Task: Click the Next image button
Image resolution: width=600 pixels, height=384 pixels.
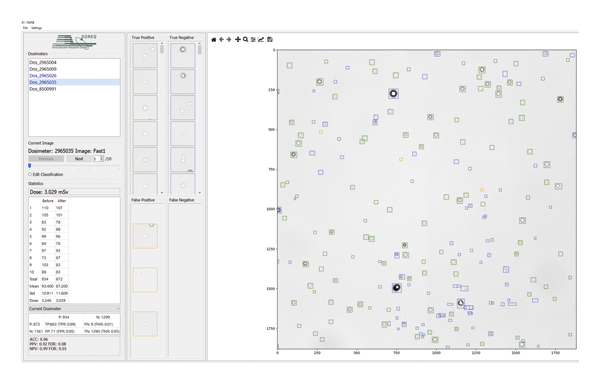Action: (x=79, y=159)
